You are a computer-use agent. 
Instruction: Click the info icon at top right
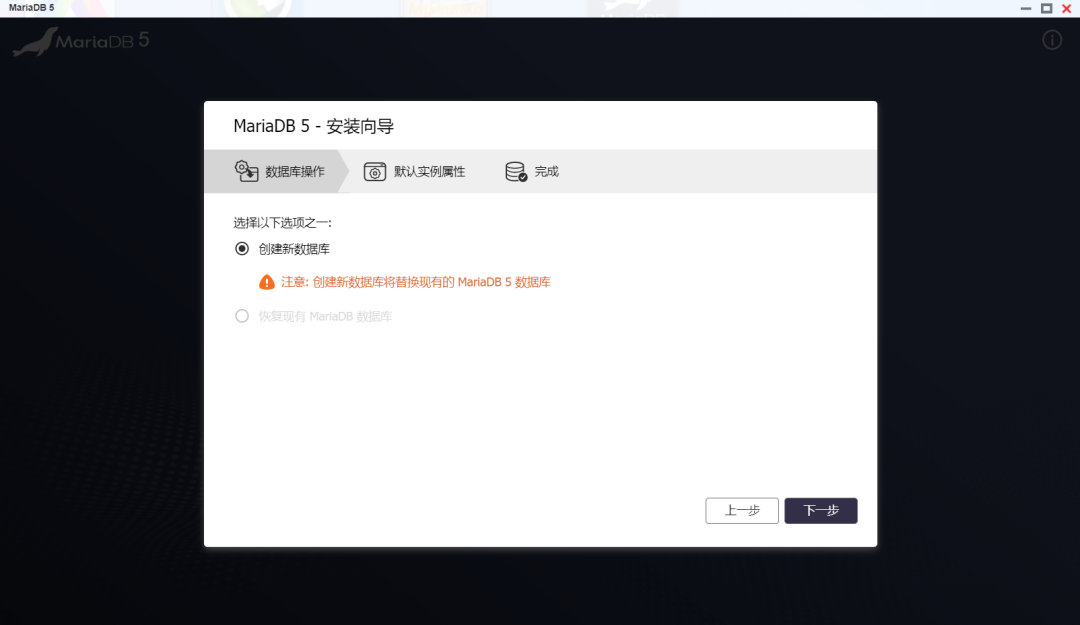(x=1052, y=40)
